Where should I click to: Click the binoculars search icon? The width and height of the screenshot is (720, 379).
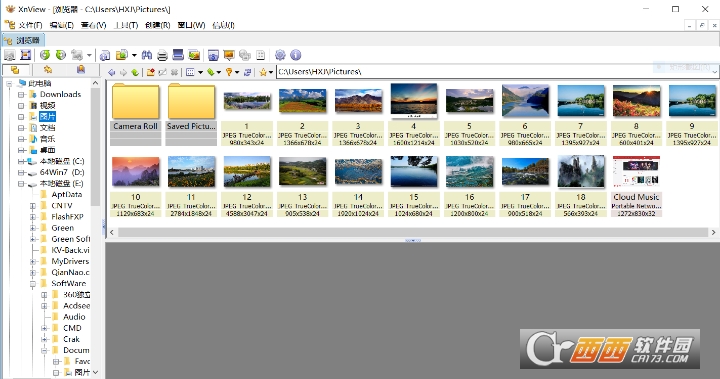click(146, 56)
